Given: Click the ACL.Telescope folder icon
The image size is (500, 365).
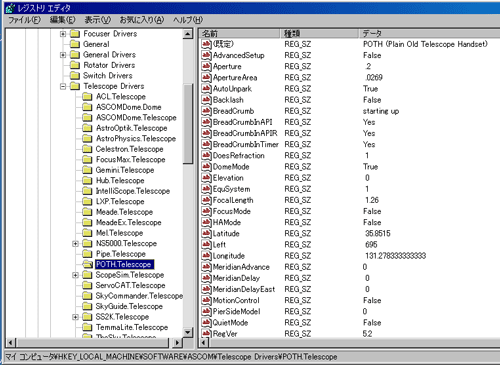Looking at the screenshot, I should (x=87, y=97).
